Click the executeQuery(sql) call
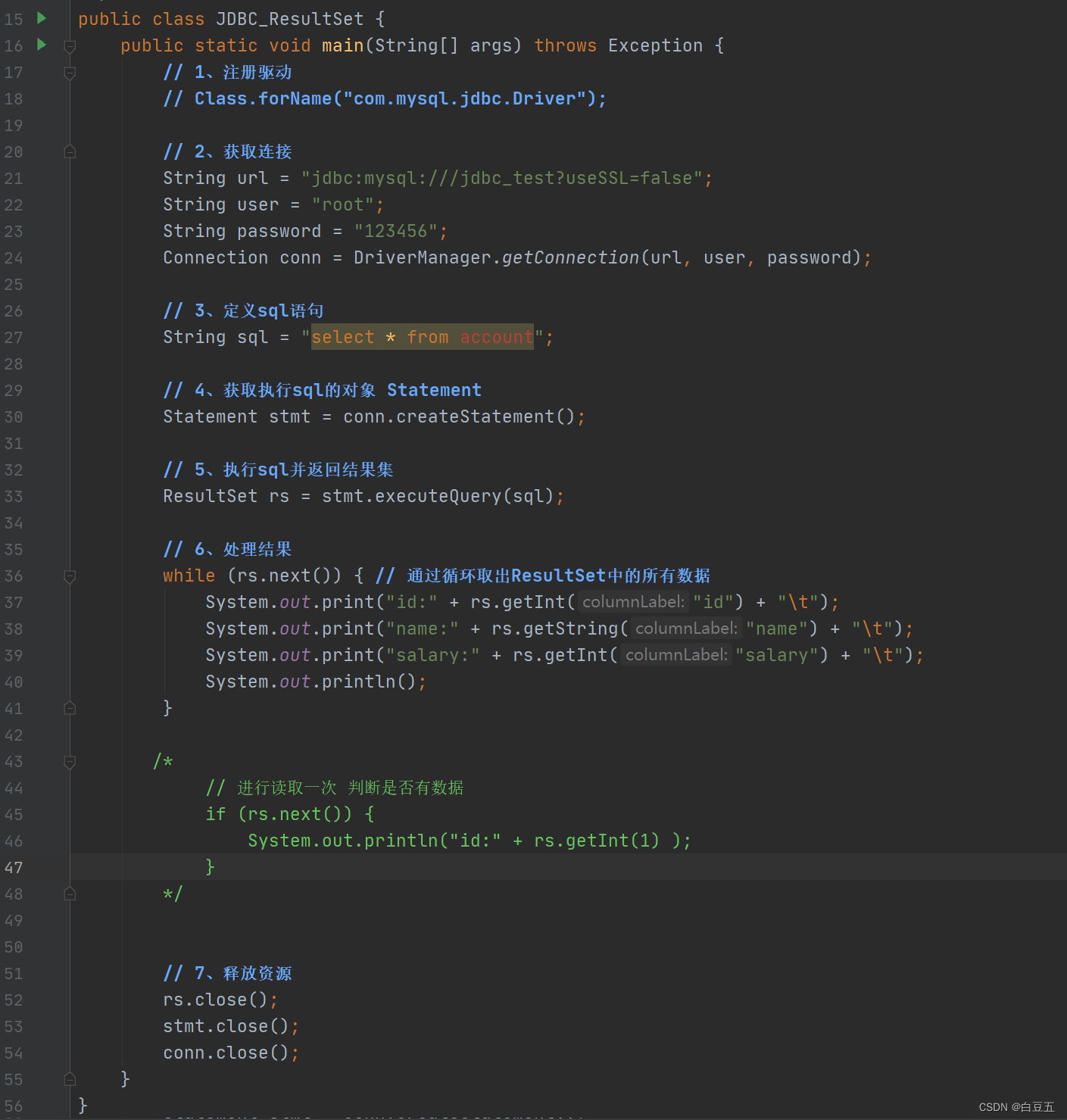Viewport: 1067px width, 1120px height. 465,496
